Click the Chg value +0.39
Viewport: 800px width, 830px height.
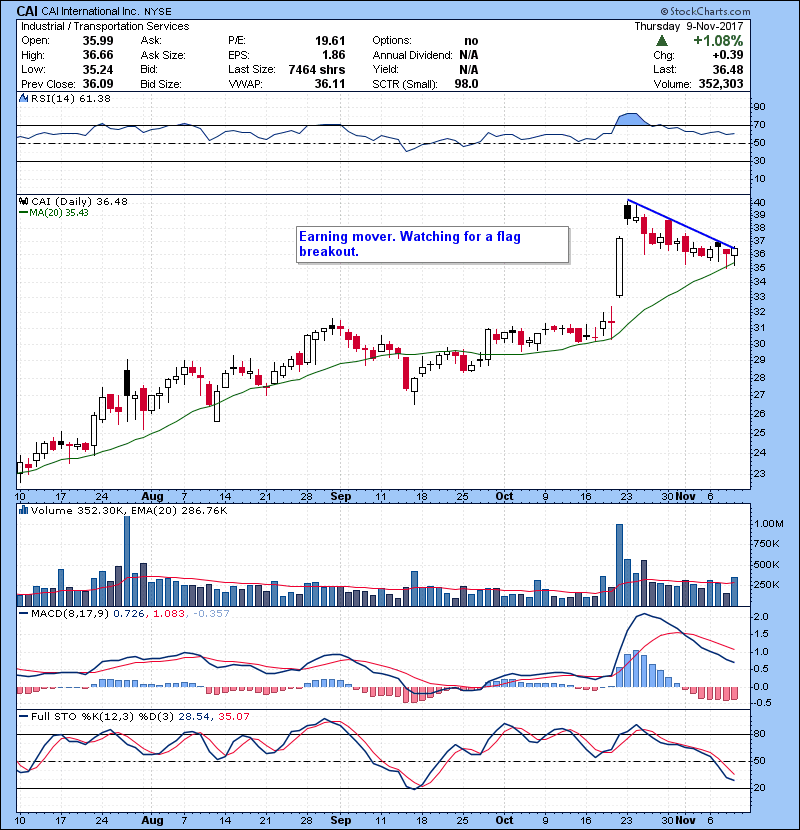tap(727, 55)
